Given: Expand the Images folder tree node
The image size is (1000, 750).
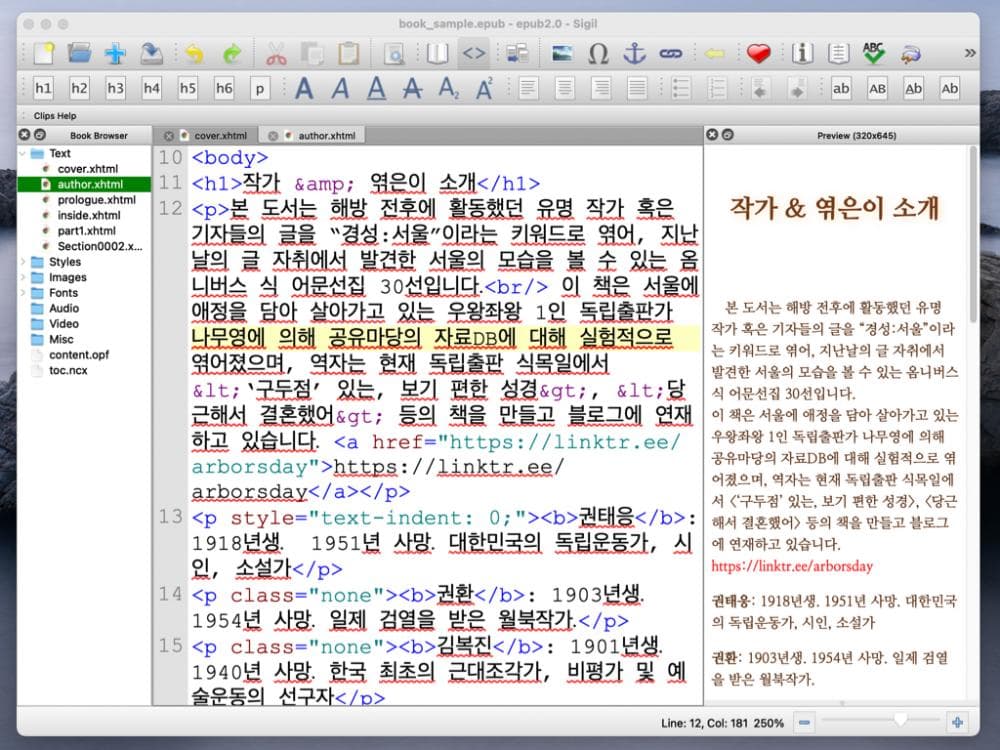Looking at the screenshot, I should point(23,277).
